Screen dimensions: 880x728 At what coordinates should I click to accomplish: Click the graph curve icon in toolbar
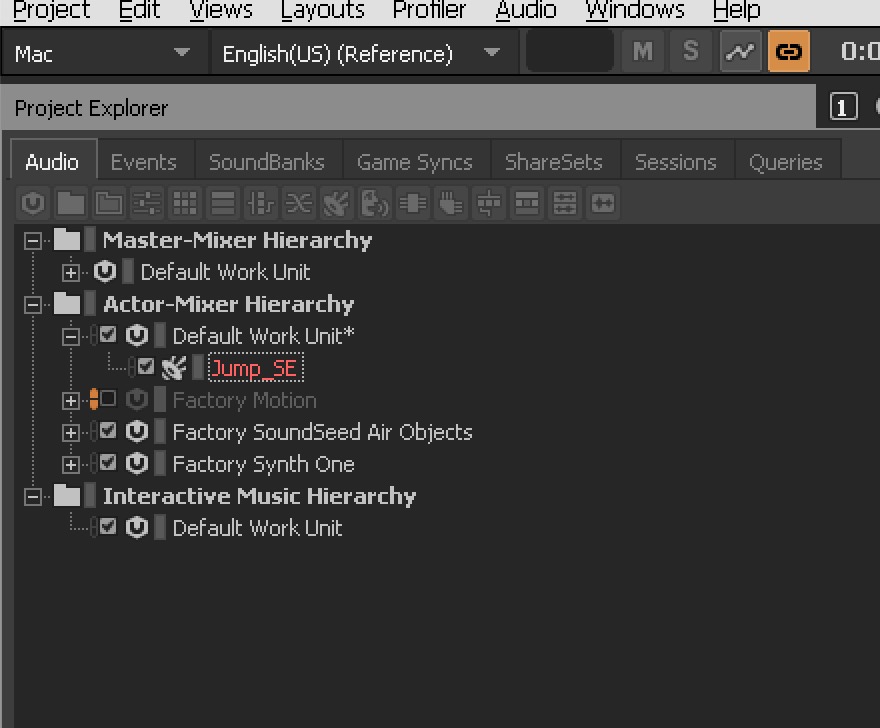[x=740, y=52]
